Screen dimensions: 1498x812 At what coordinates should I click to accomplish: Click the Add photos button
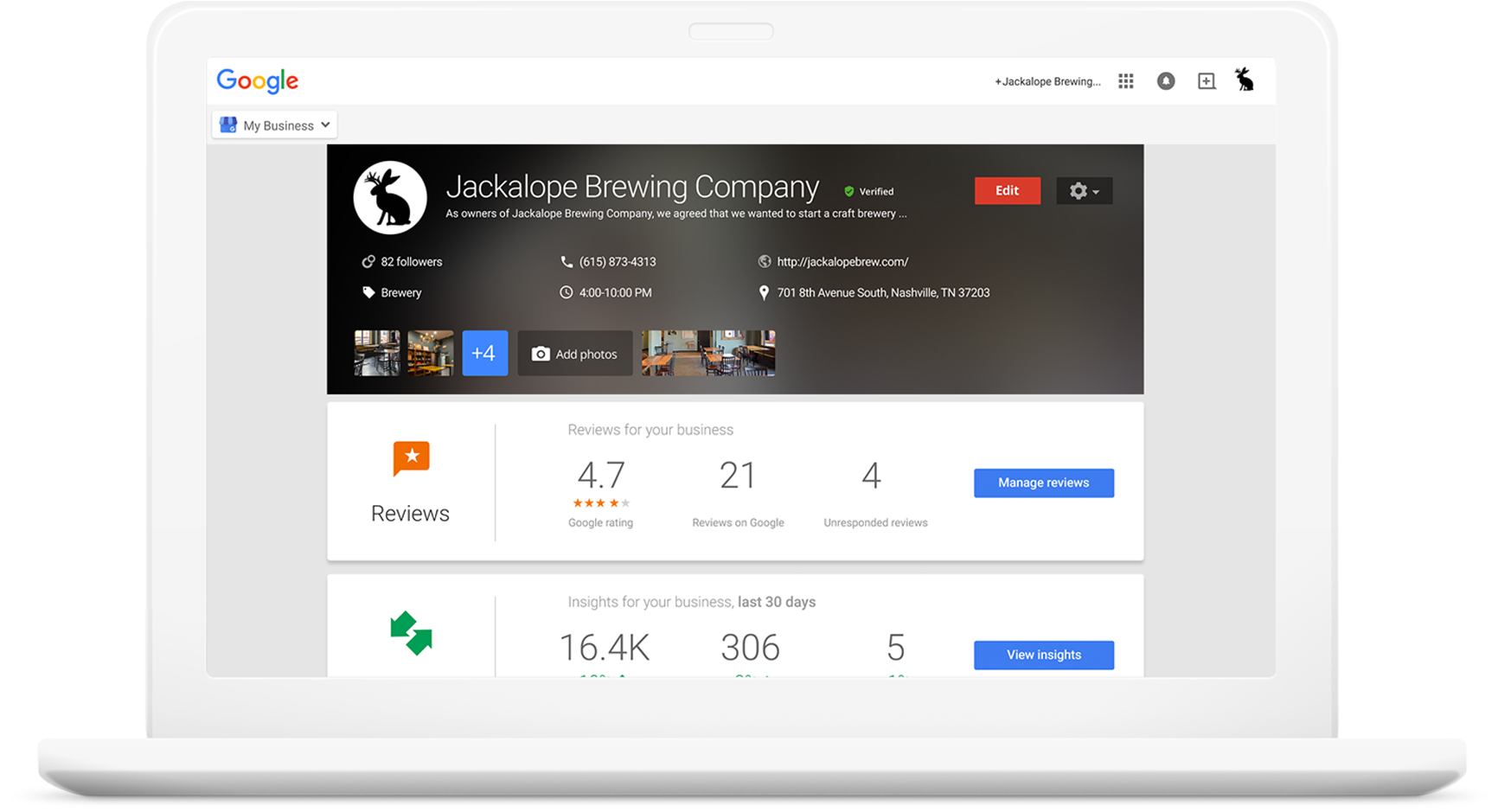(x=575, y=353)
